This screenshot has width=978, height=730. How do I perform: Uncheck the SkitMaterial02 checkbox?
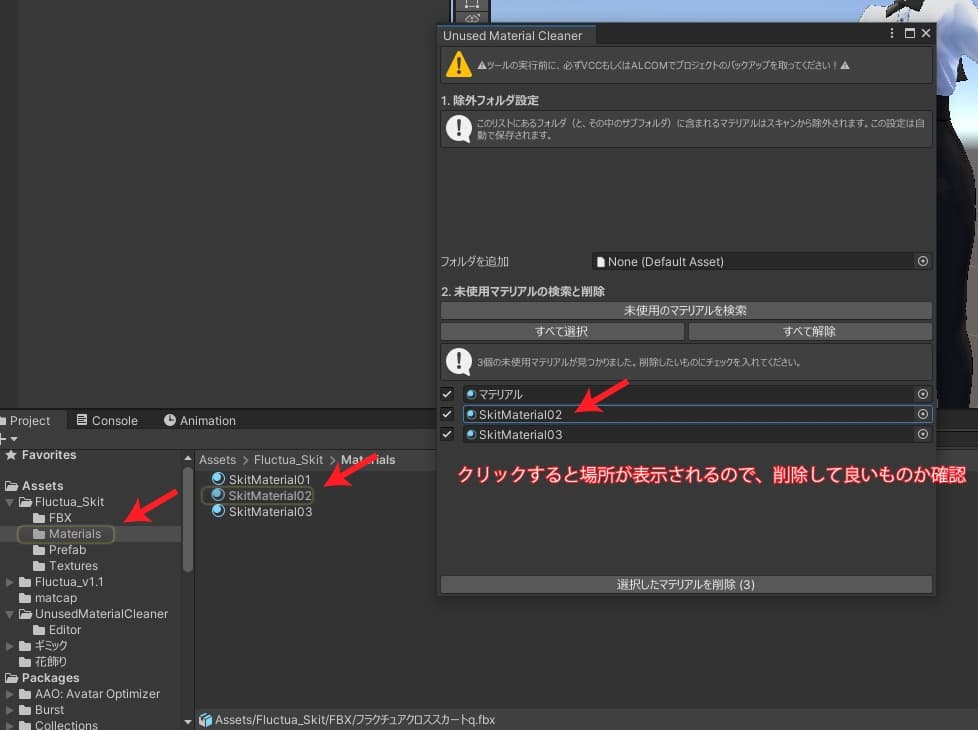point(447,414)
